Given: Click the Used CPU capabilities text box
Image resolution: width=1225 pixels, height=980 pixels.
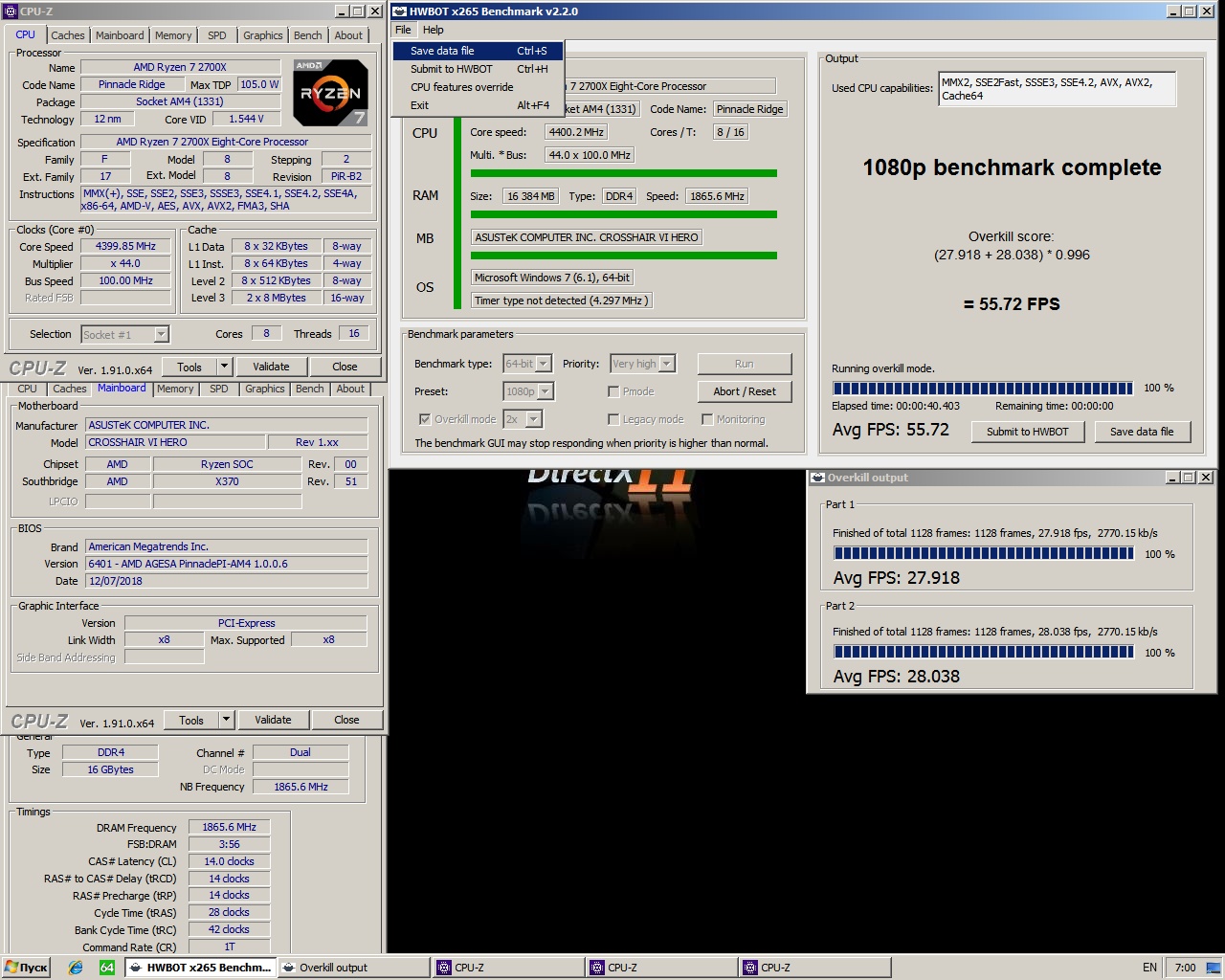Looking at the screenshot, I should (x=1057, y=89).
